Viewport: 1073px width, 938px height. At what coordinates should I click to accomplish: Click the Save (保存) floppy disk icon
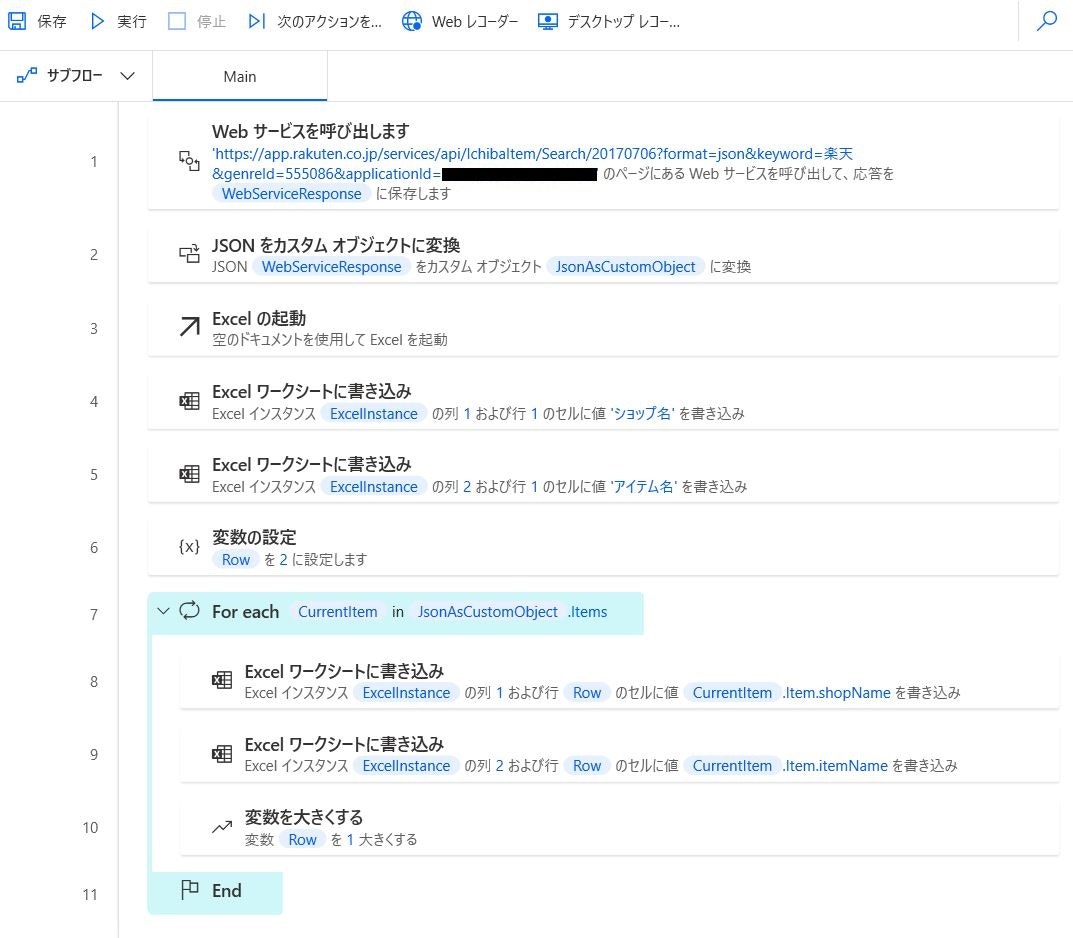click(17, 21)
